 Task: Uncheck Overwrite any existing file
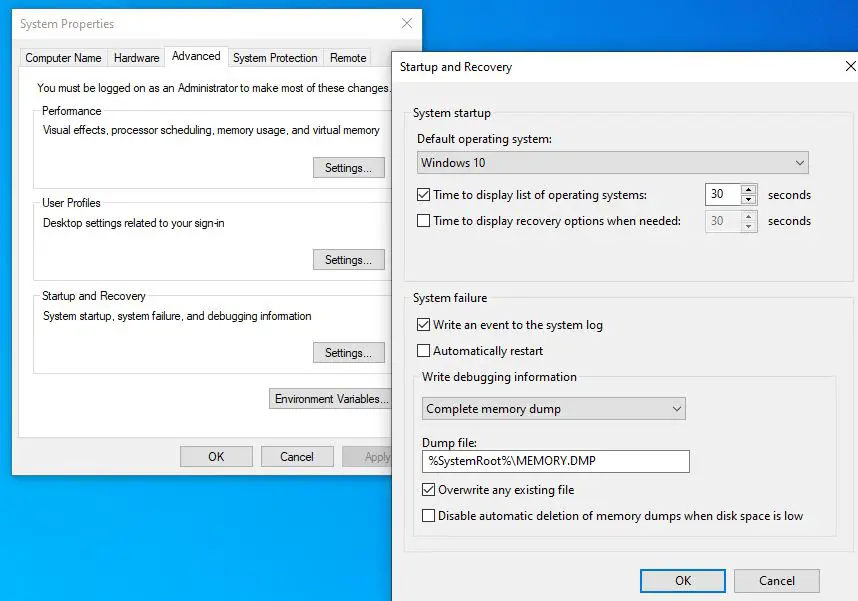tap(429, 490)
